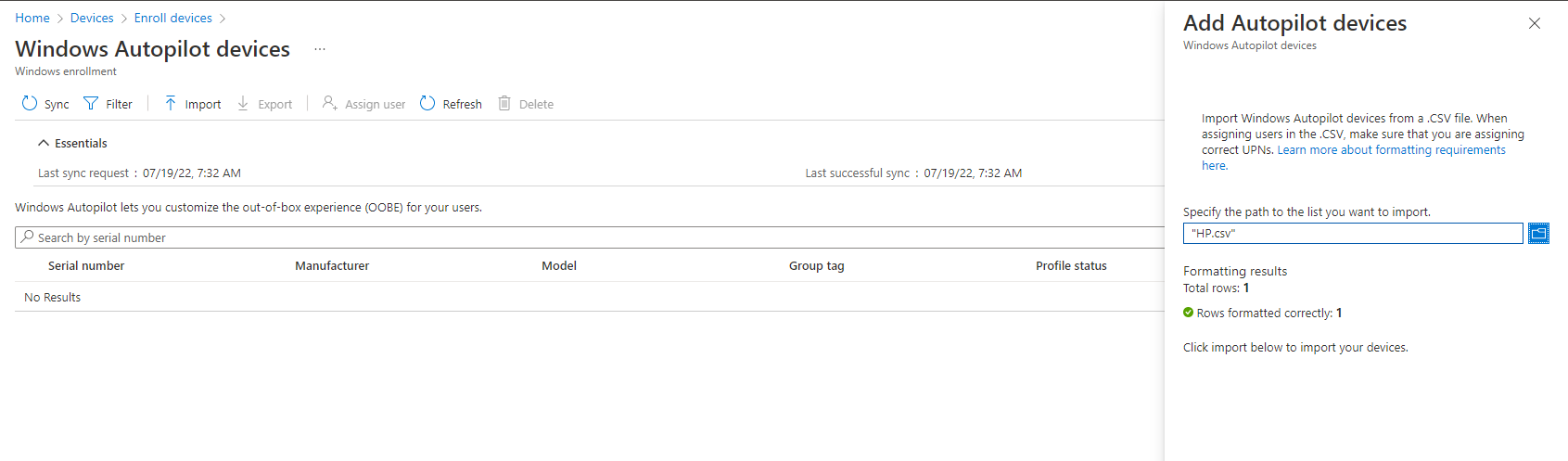1568x461 pixels.
Task: Click the Refresh circular arrow
Action: click(427, 103)
